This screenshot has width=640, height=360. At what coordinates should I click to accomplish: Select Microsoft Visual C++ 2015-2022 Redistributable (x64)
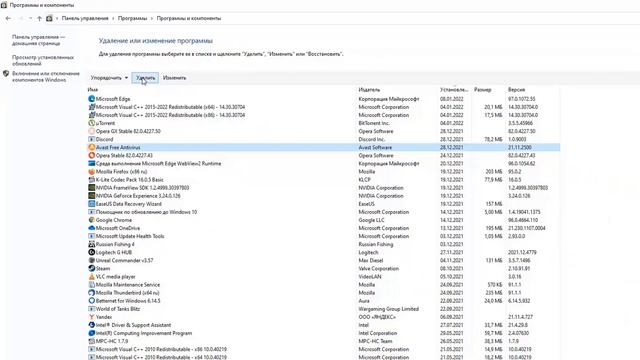(324, 107)
